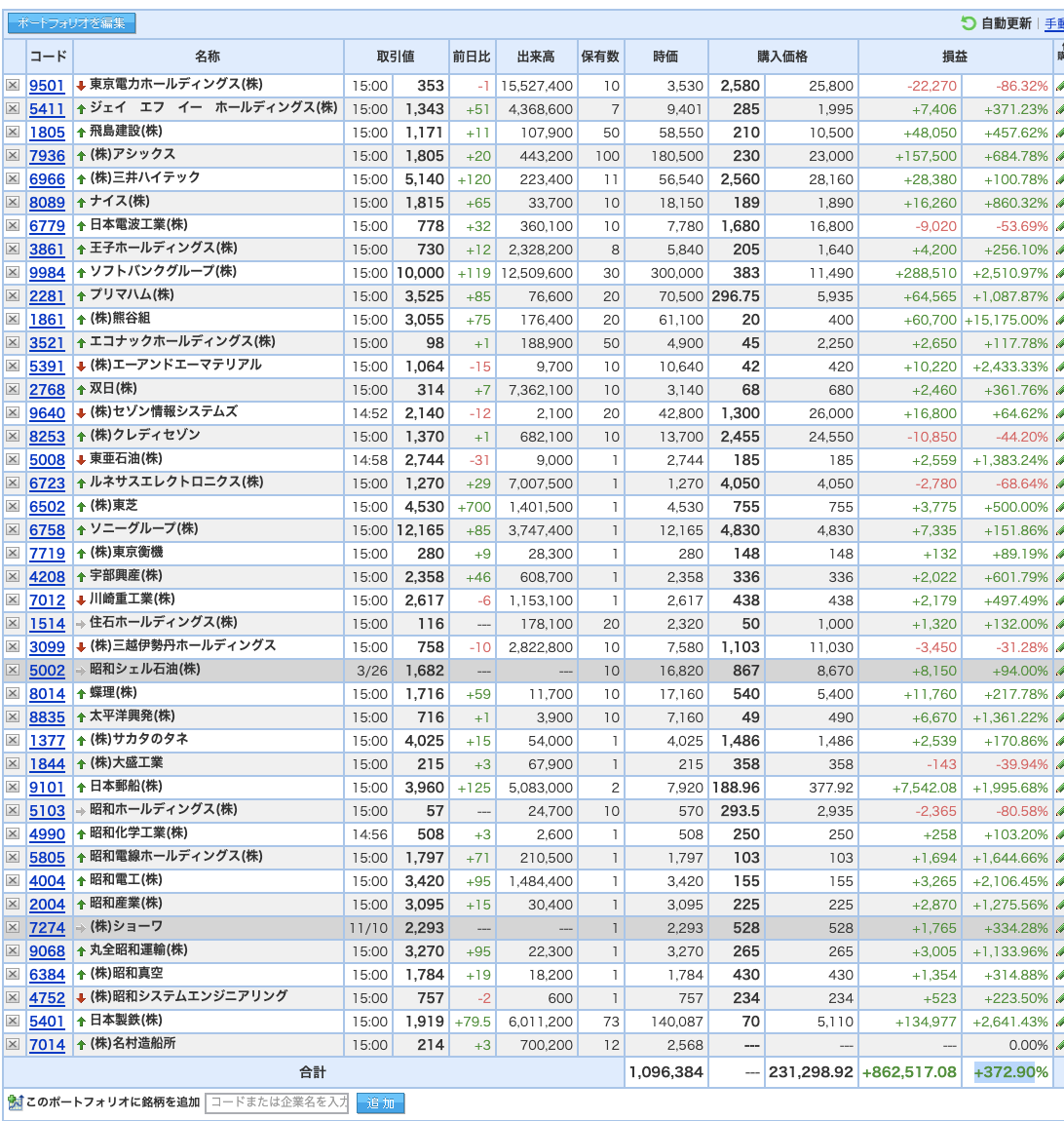
Task: Click total purchase amount 231,298.92
Action: pyautogui.click(x=811, y=1072)
